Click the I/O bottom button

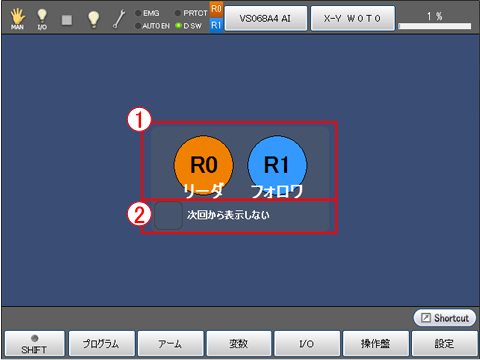pos(307,344)
